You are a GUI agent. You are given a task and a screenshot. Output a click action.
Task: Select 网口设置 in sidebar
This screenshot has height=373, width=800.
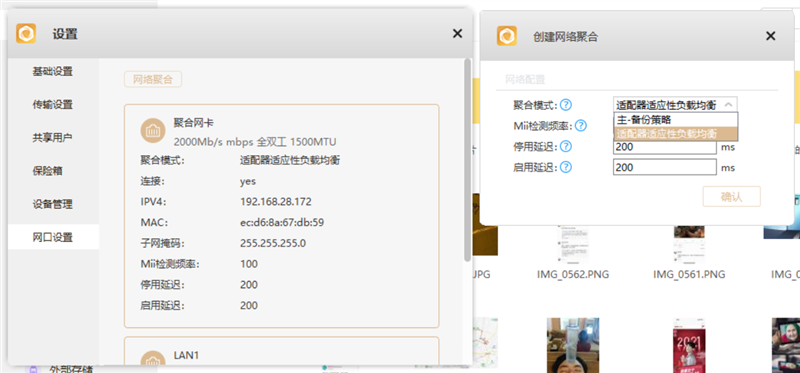point(53,237)
